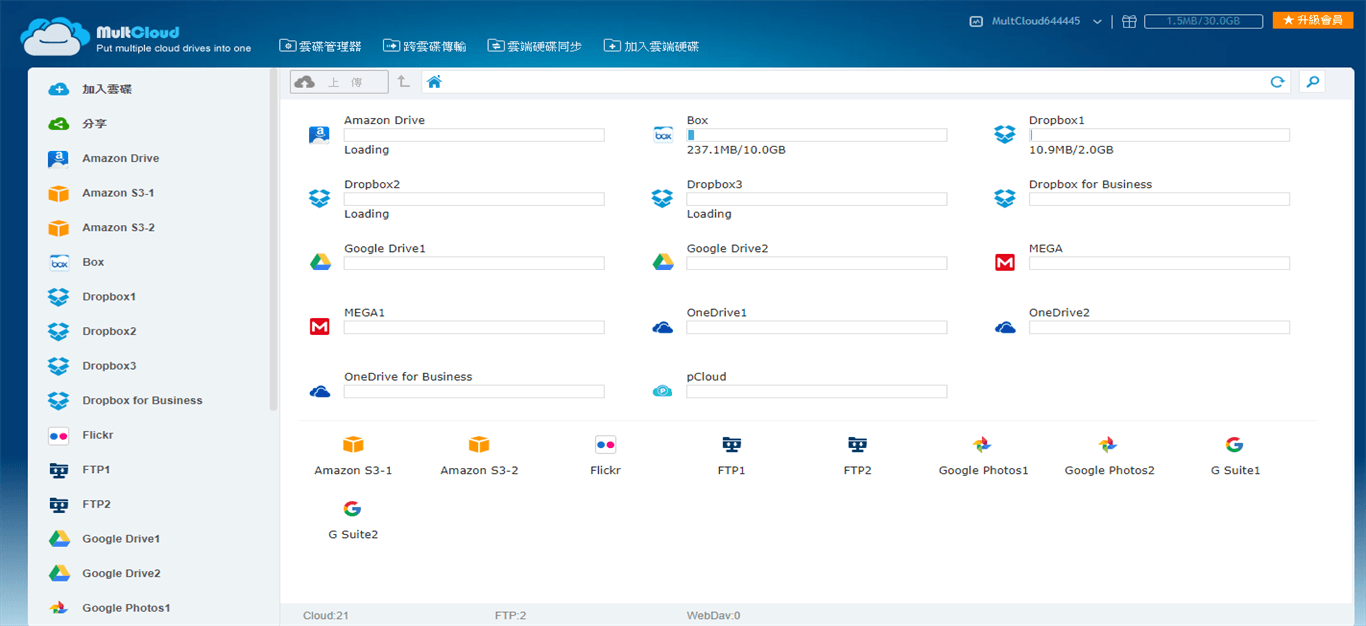The height and width of the screenshot is (626, 1366).
Task: Open G Suite2 icon in main panel
Action: [x=352, y=509]
